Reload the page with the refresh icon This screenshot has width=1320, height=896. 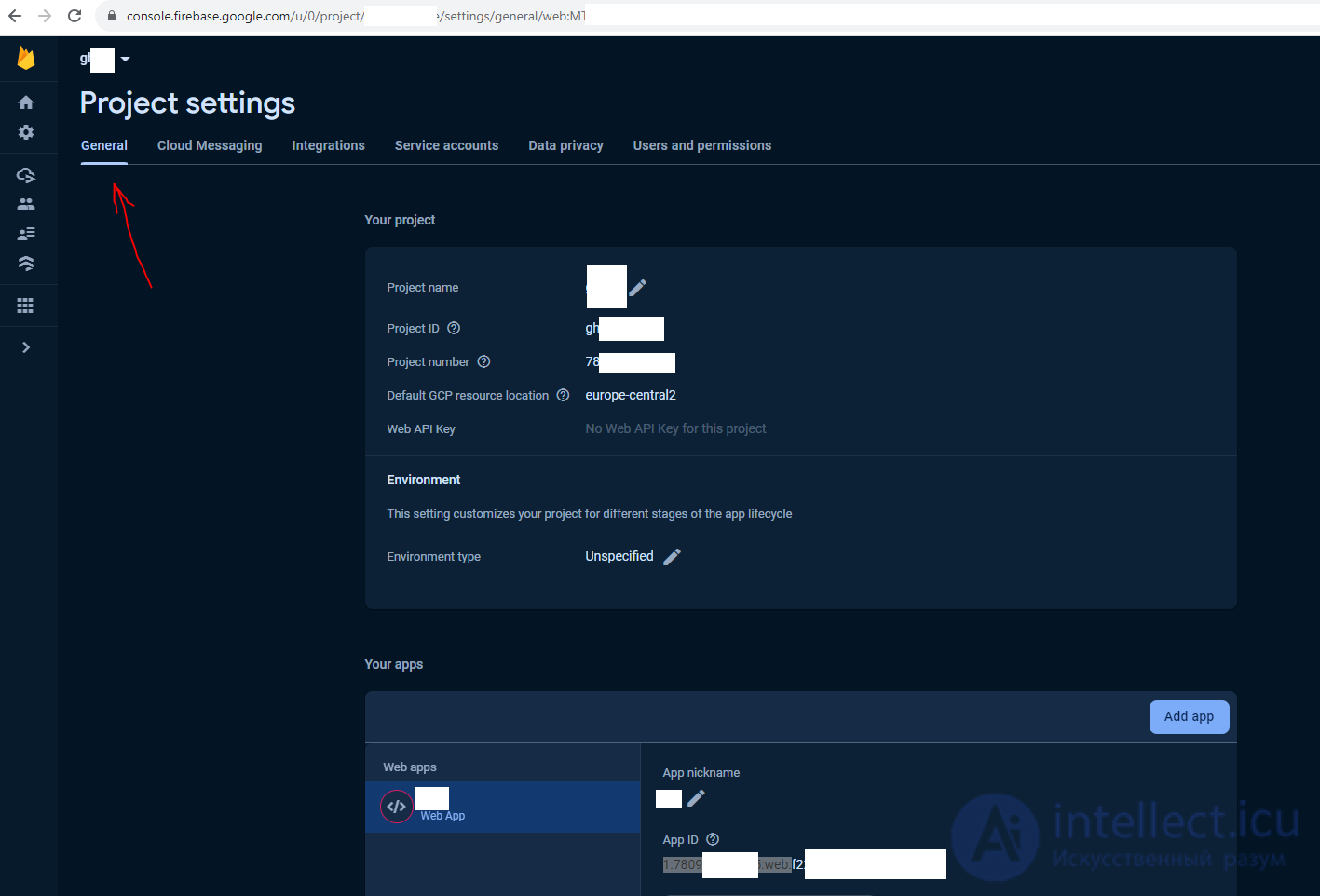[x=75, y=16]
